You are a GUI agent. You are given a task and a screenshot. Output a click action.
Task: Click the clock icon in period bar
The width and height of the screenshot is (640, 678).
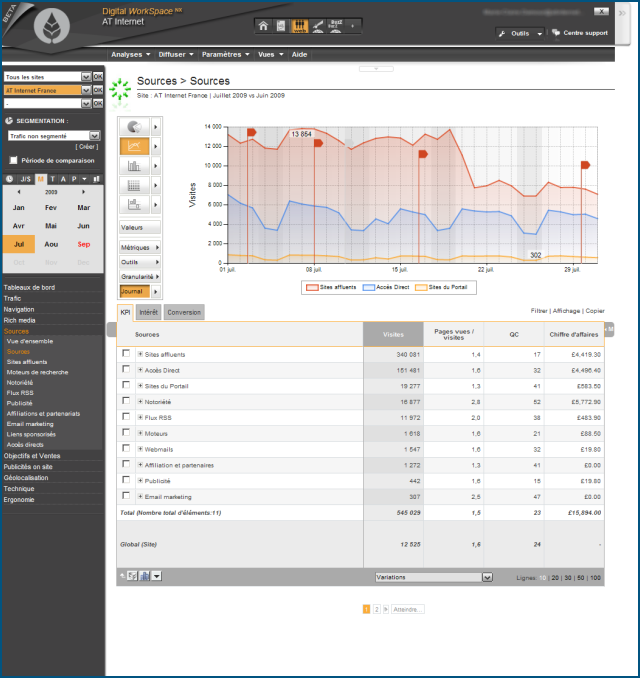coord(10,179)
